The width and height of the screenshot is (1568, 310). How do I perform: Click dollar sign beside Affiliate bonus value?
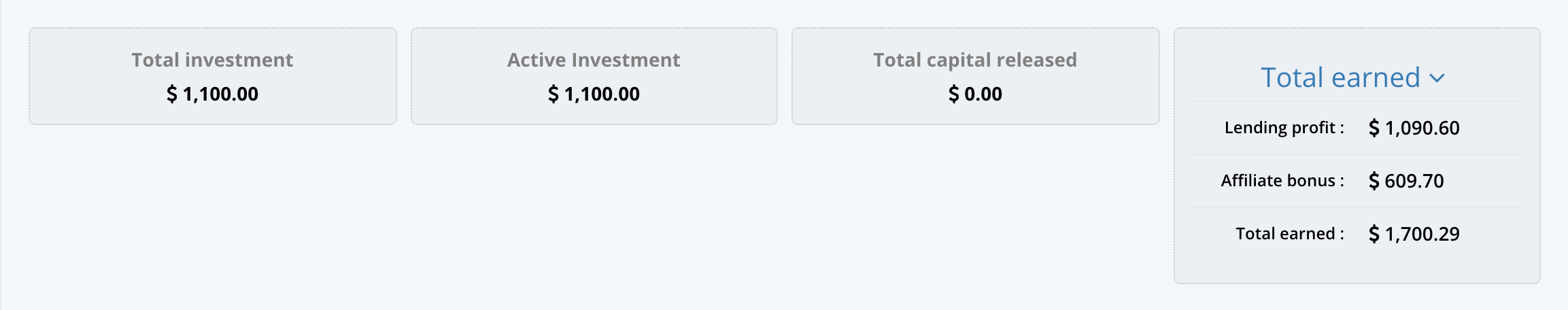[x=1374, y=181]
